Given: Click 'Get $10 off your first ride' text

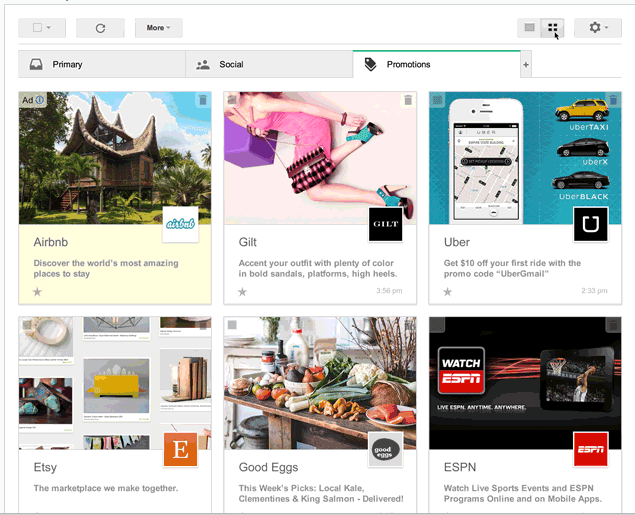Looking at the screenshot, I should point(512,268).
